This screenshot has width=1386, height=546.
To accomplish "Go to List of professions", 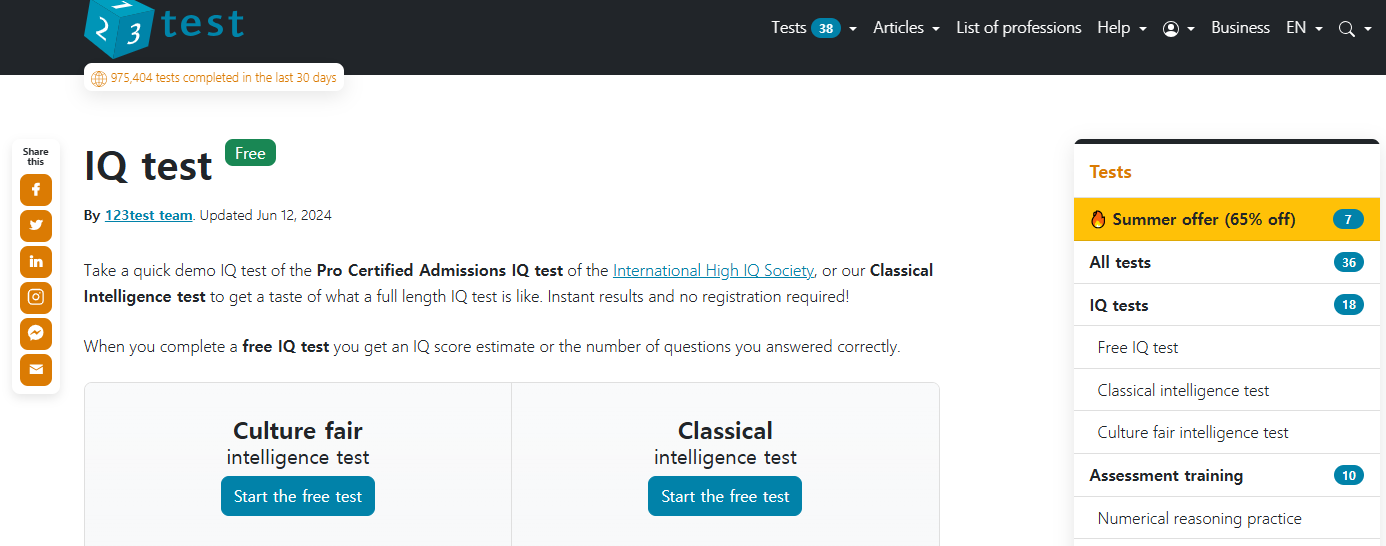I will pyautogui.click(x=1019, y=28).
